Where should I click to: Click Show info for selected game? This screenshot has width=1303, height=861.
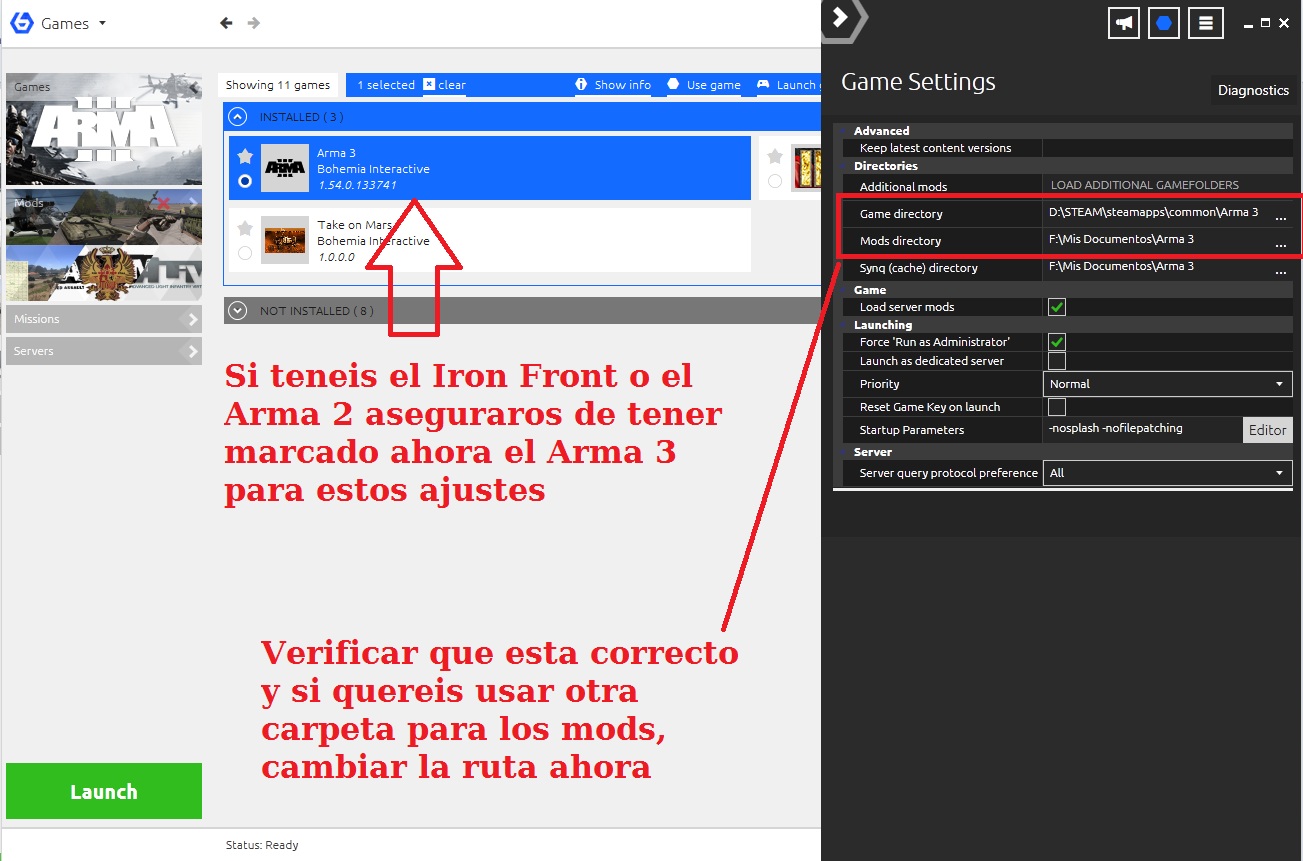click(622, 85)
